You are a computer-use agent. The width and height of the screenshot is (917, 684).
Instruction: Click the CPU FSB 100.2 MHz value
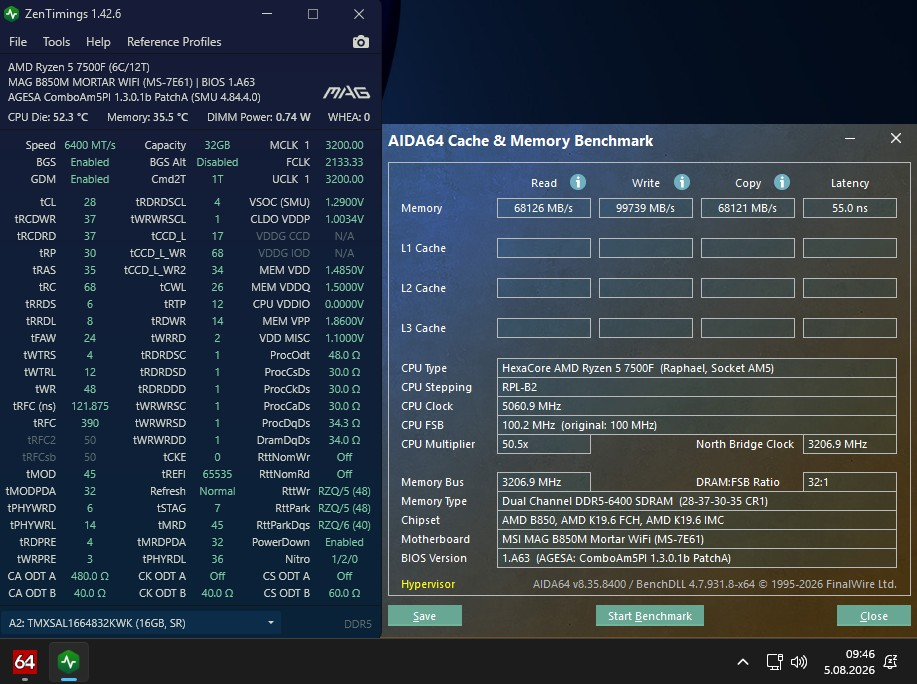697,425
